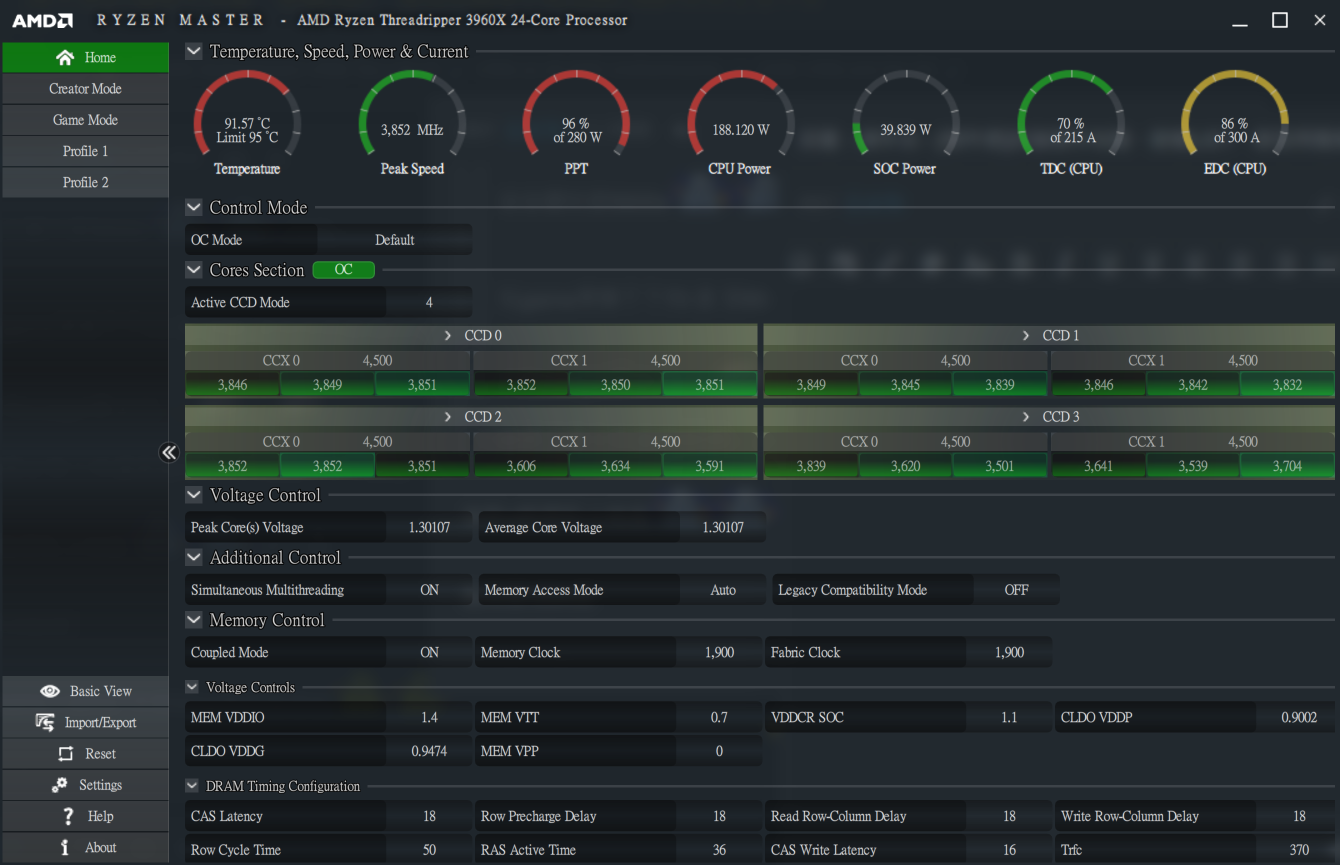Collapse the Voltage Control section
The width and height of the screenshot is (1340, 865).
(x=194, y=495)
